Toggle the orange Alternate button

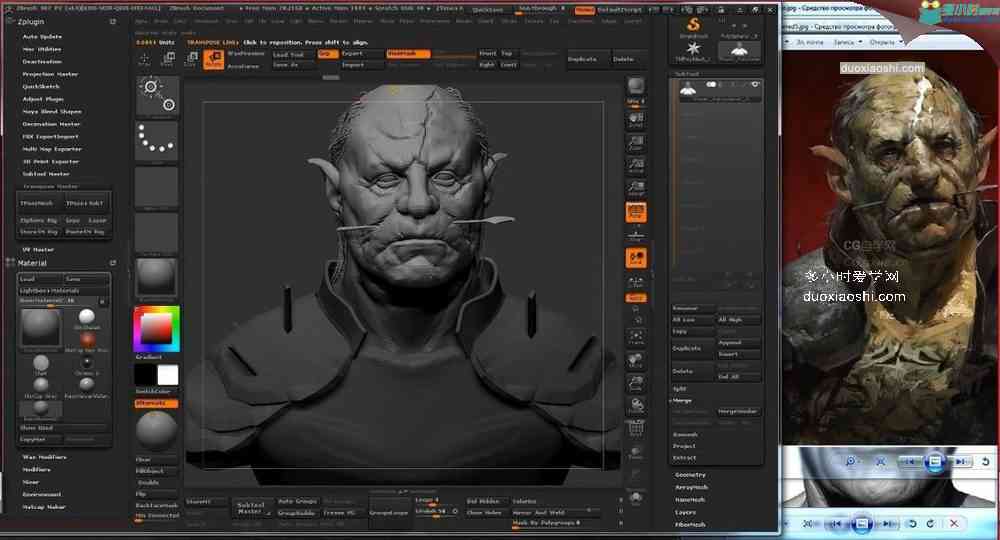click(157, 404)
